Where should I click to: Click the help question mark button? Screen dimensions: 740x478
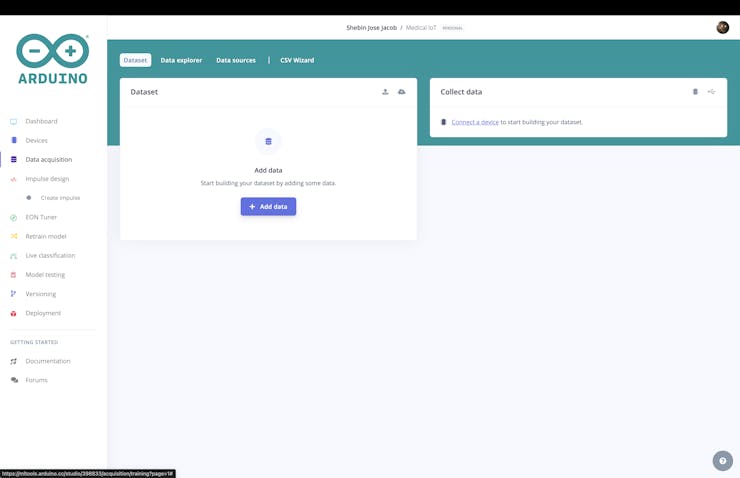[x=723, y=461]
